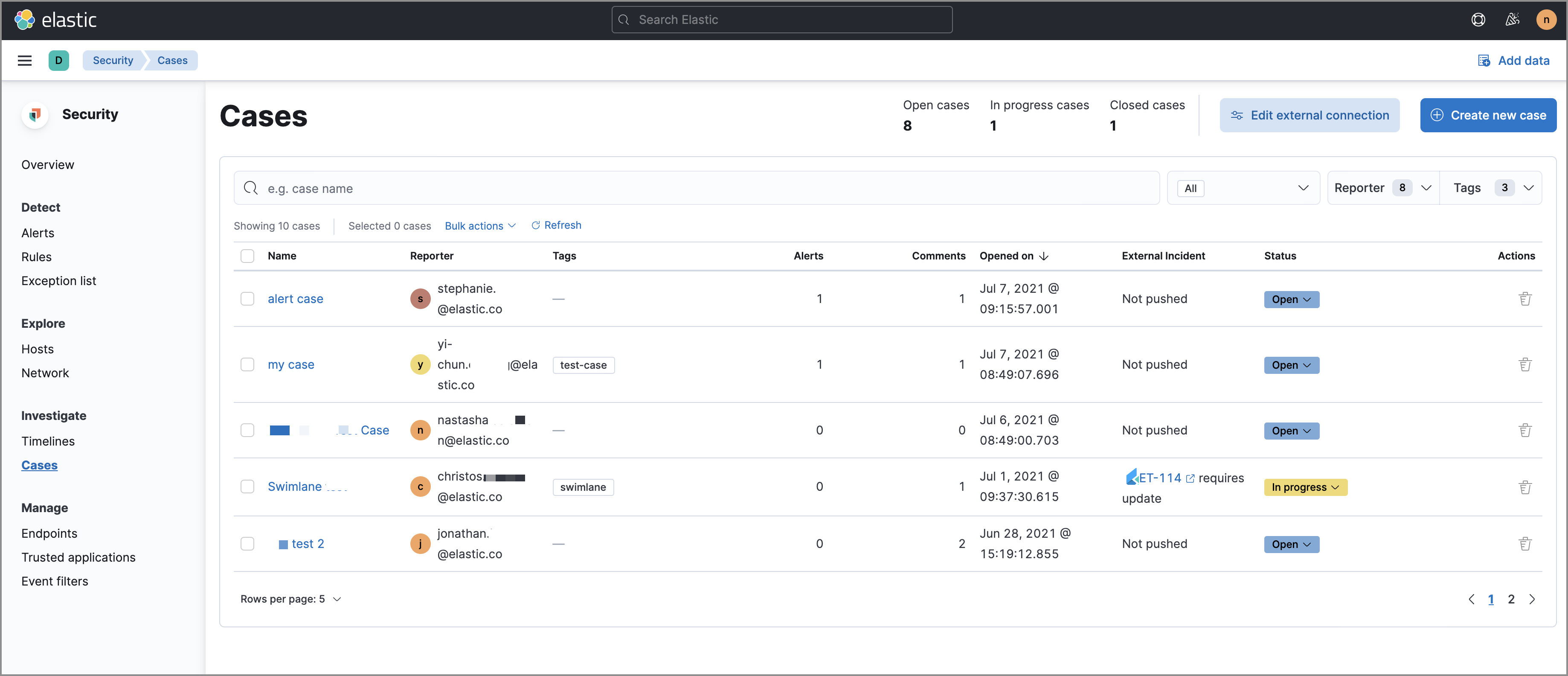Delete the alert case via trash icon
The image size is (1568, 676).
(1525, 299)
